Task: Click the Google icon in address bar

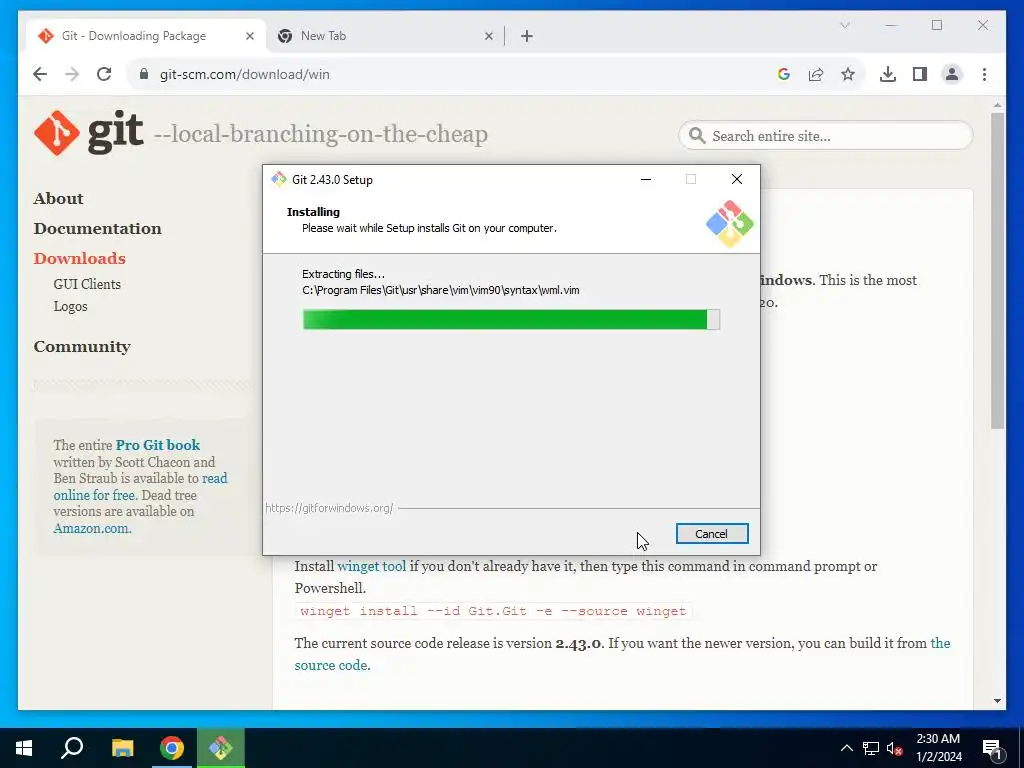Action: click(x=784, y=74)
